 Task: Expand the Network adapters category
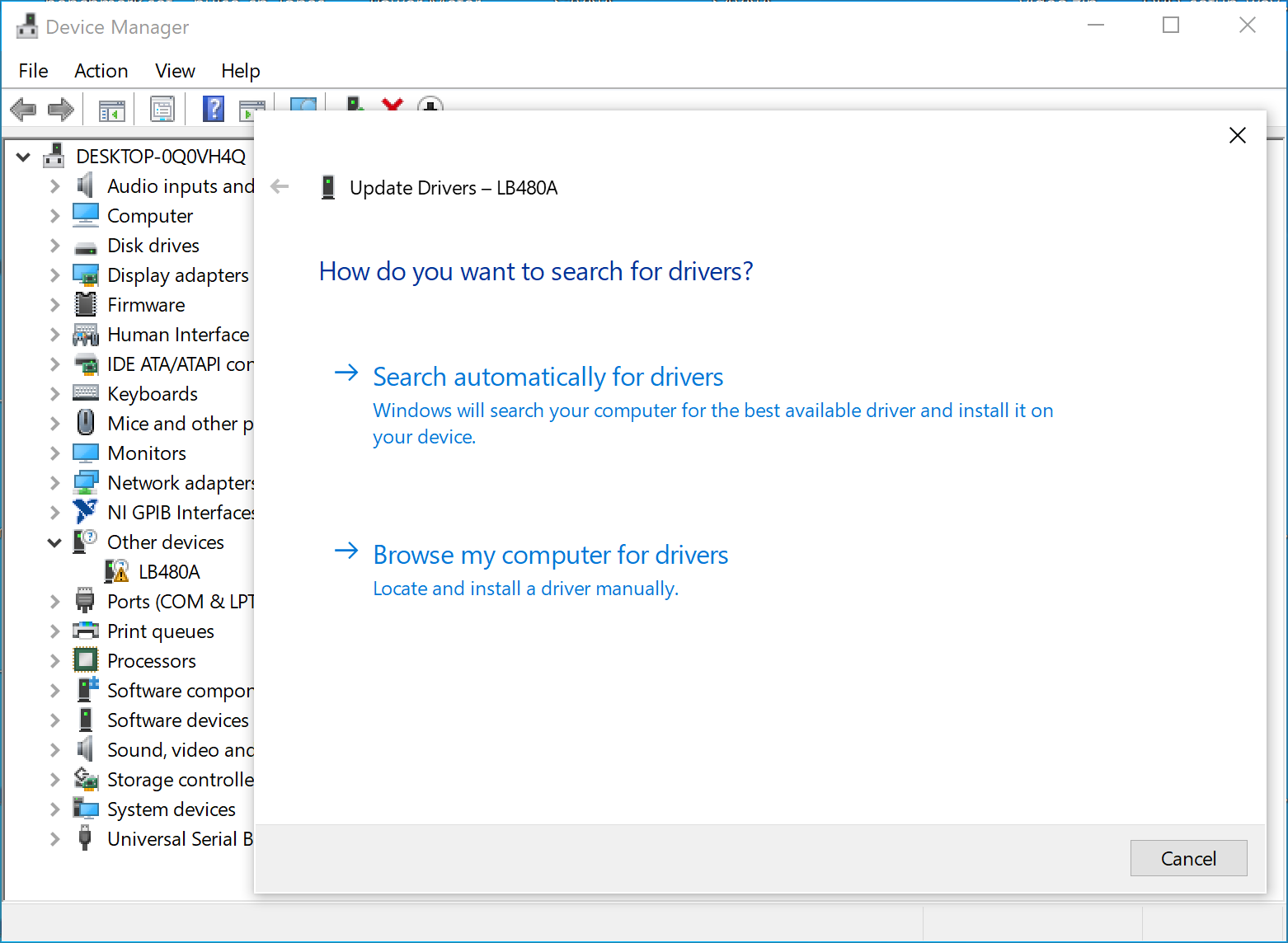[54, 482]
